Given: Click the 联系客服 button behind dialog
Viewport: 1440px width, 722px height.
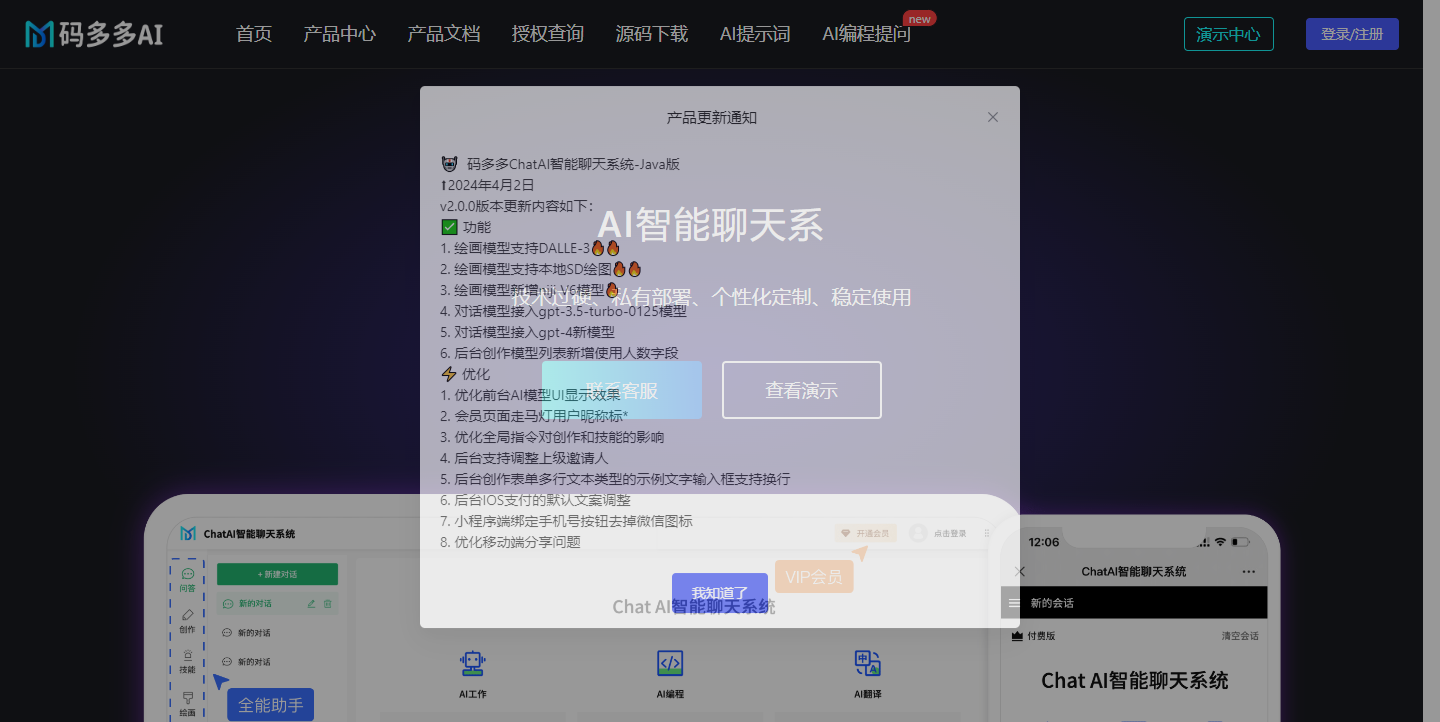Looking at the screenshot, I should pos(622,390).
